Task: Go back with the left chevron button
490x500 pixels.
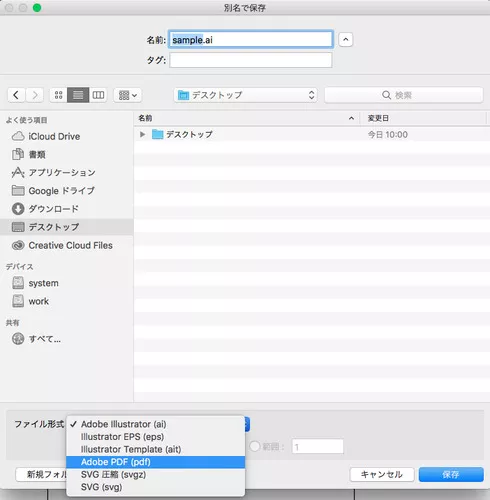Action: tap(16, 95)
